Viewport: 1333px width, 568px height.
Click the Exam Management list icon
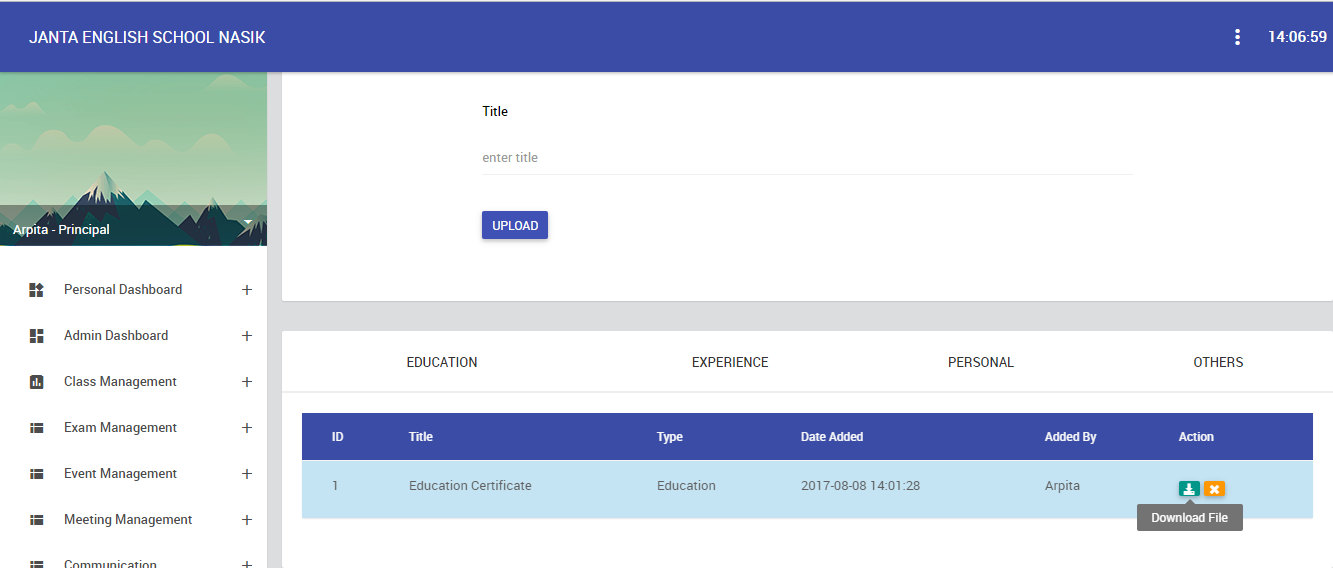pyautogui.click(x=37, y=428)
